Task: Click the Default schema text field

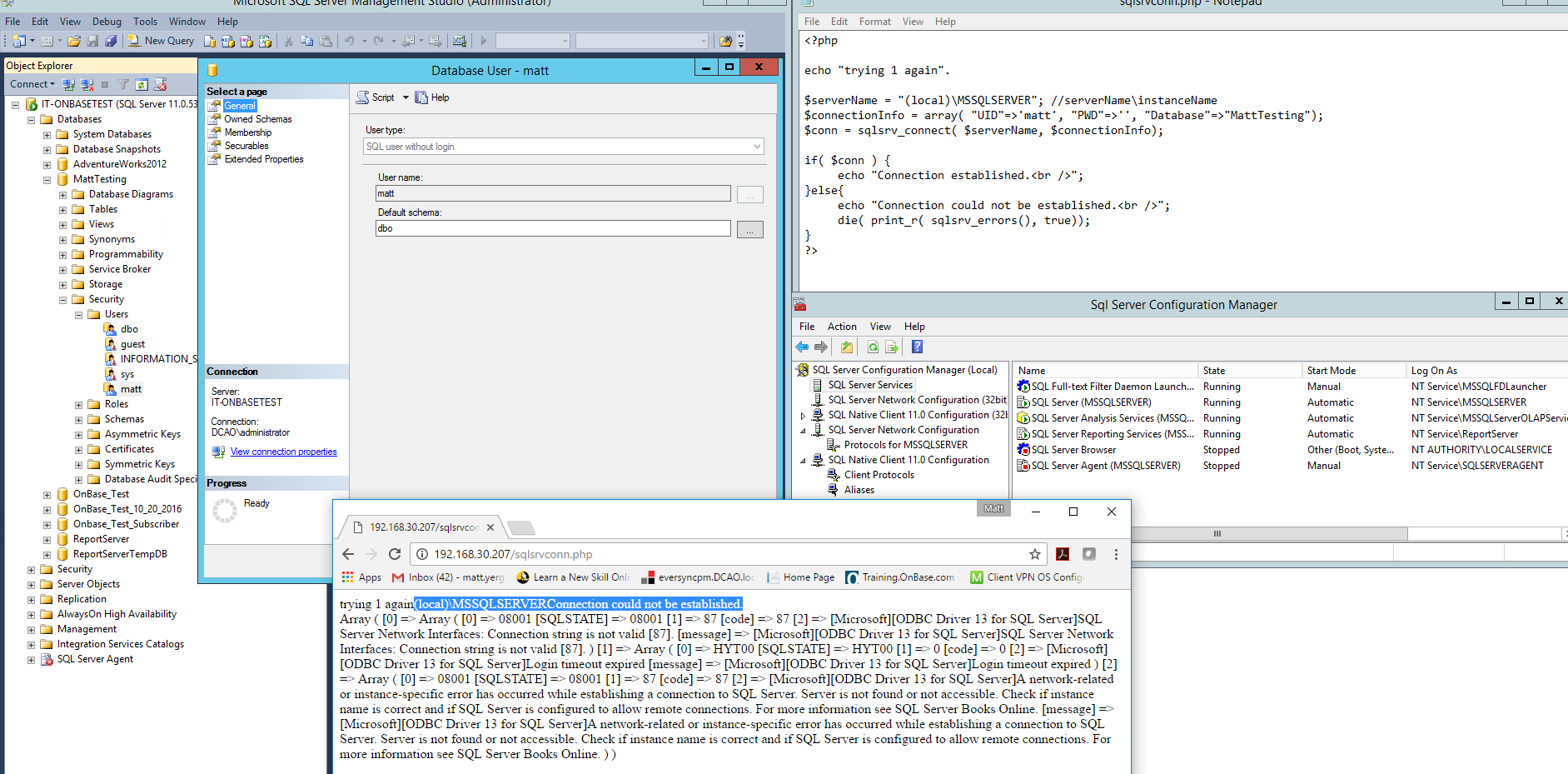Action: (553, 228)
